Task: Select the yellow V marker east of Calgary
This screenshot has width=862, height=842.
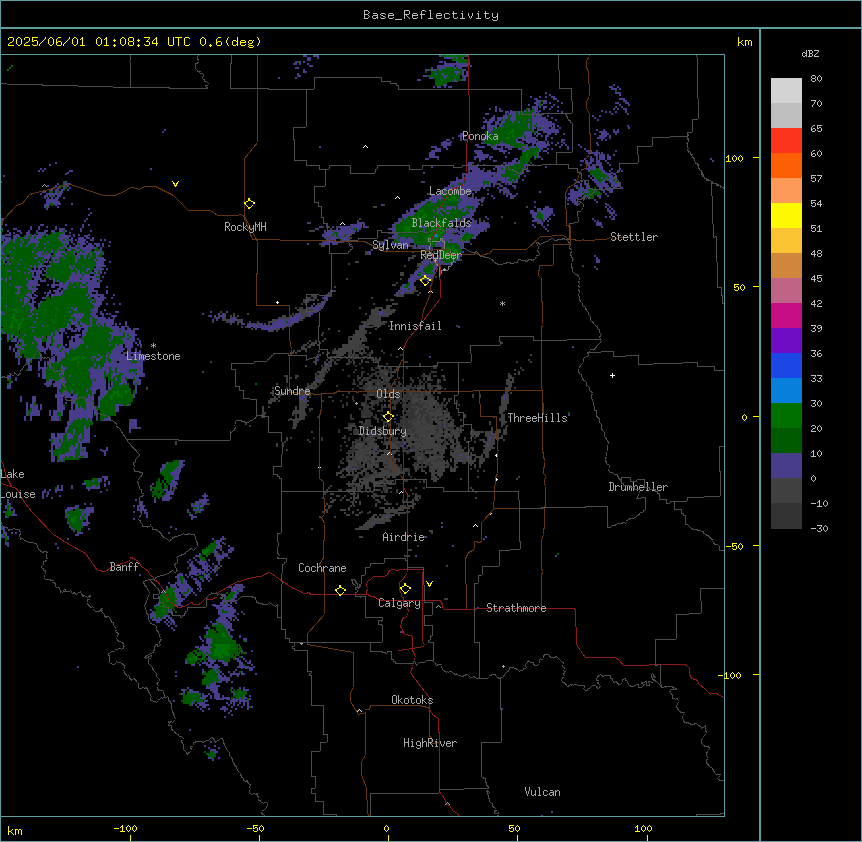Action: [429, 584]
